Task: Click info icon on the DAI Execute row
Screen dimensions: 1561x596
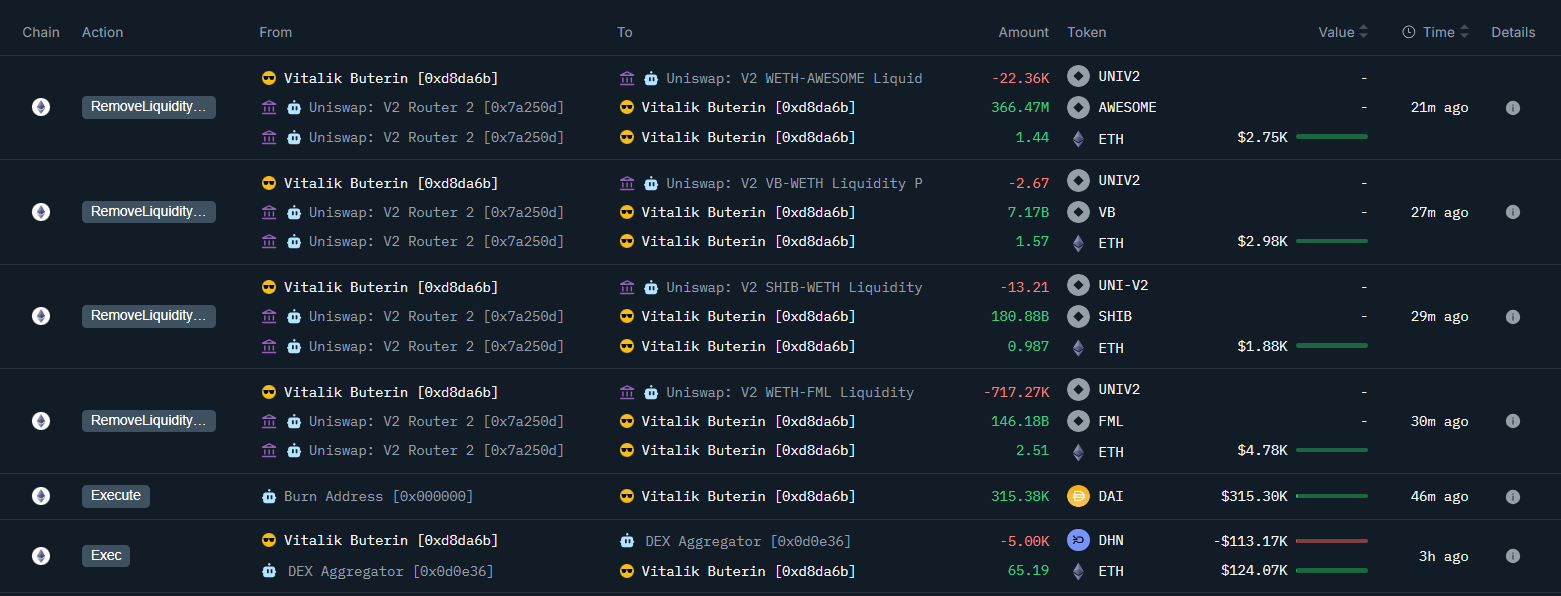Action: pyautogui.click(x=1512, y=497)
